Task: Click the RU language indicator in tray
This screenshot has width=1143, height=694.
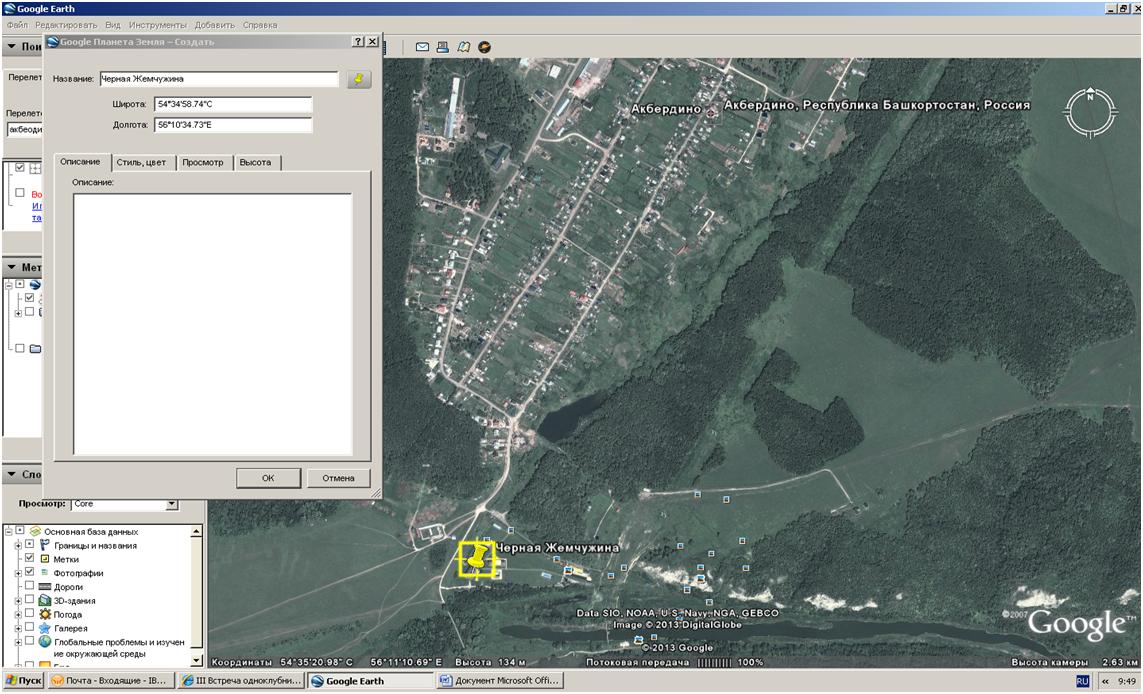Action: [x=1082, y=681]
